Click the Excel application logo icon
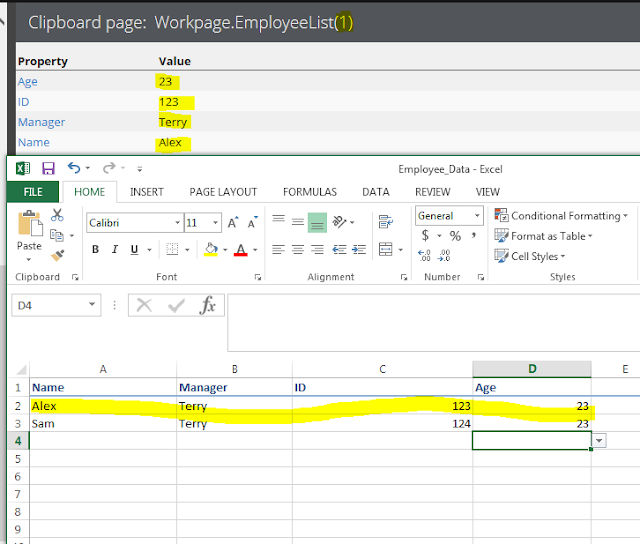The width and height of the screenshot is (640, 544). [23, 168]
